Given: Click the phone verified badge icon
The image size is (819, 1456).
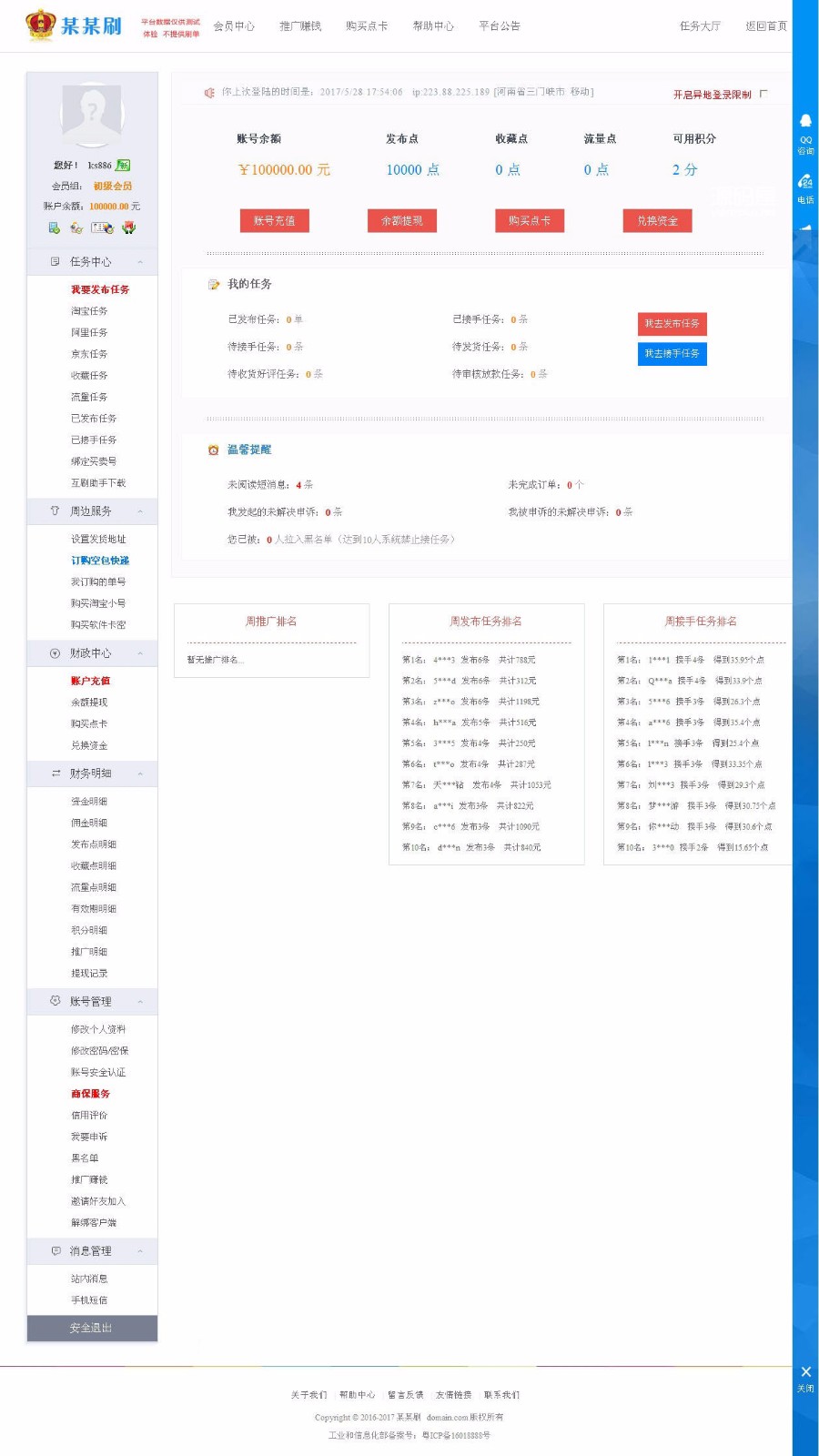Looking at the screenshot, I should (x=55, y=227).
